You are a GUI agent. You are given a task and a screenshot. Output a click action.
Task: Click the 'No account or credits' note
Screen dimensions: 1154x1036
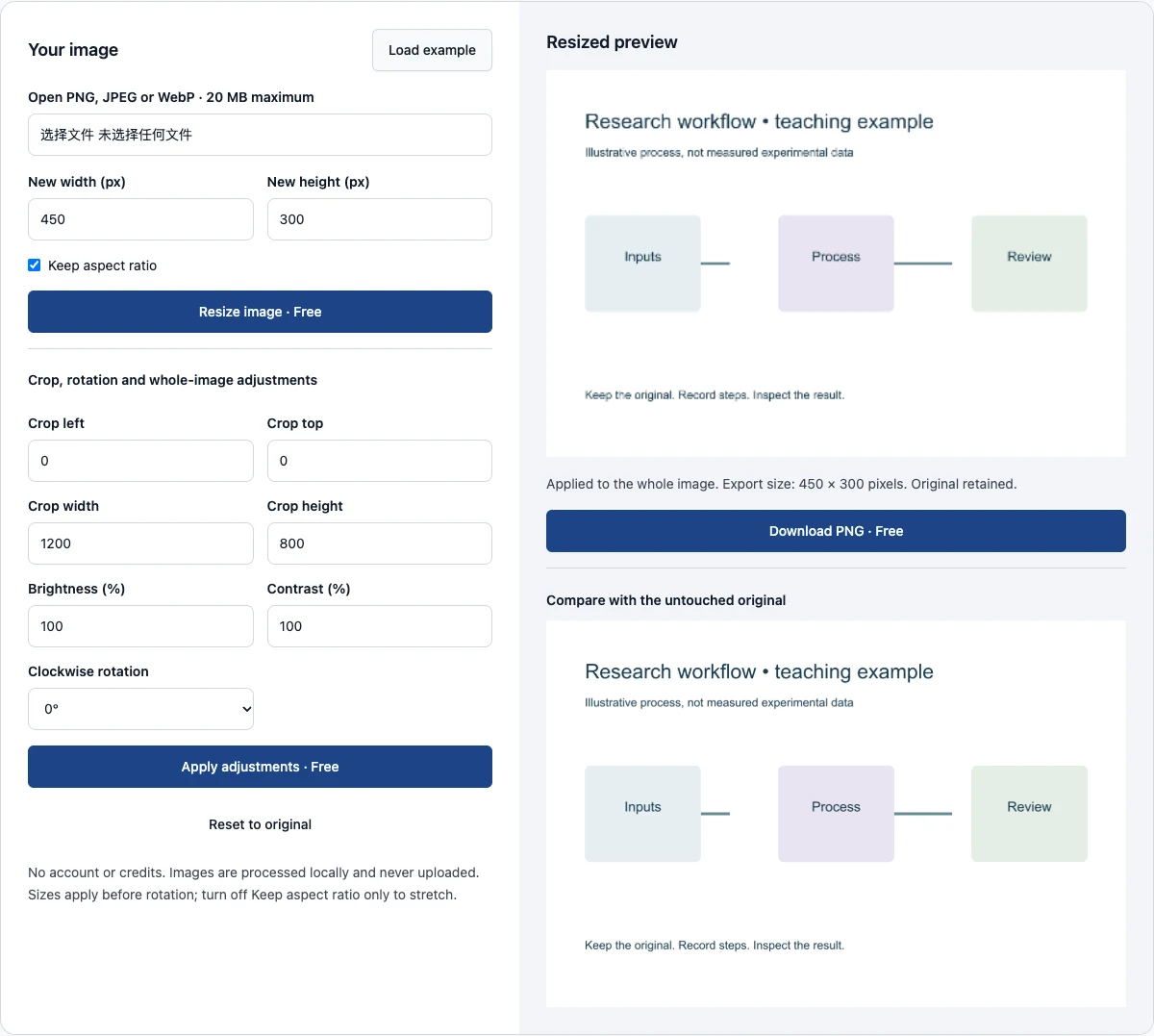(254, 884)
